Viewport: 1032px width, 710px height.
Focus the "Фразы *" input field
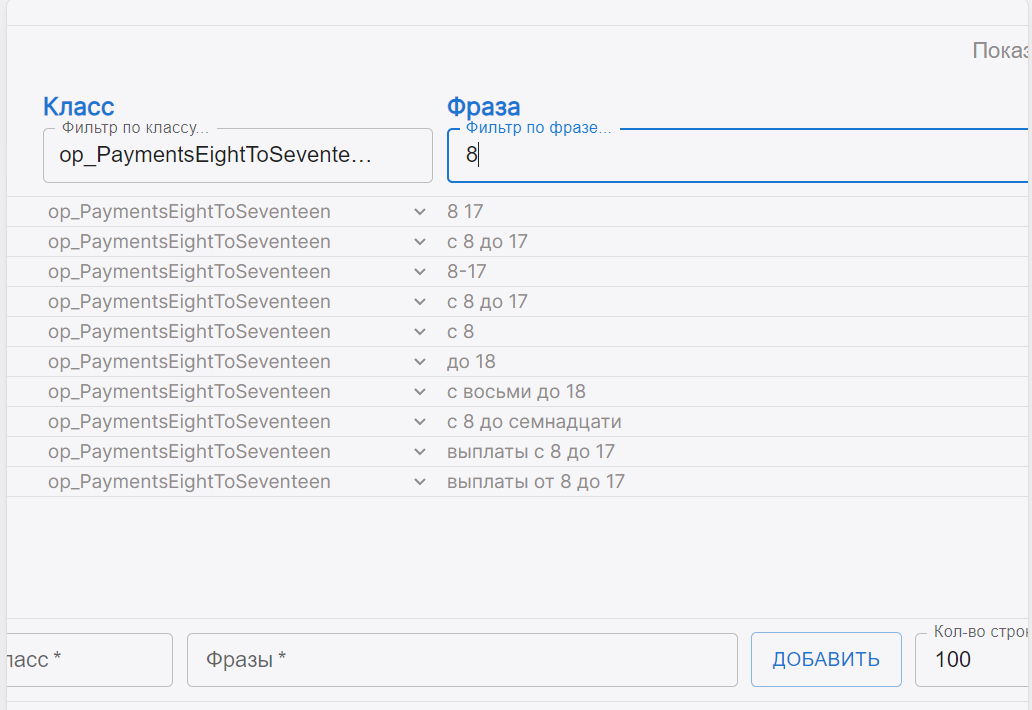point(462,660)
